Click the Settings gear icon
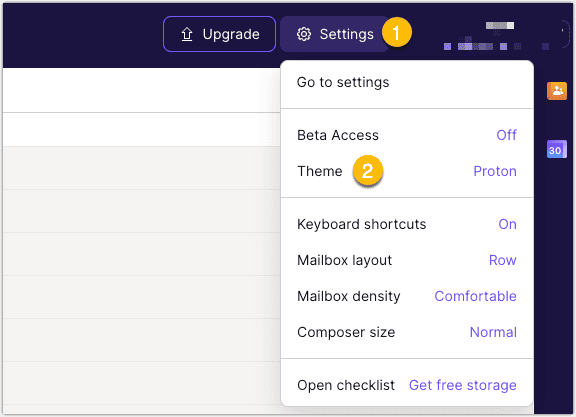Viewport: 576px width, 417px height. [x=304, y=34]
